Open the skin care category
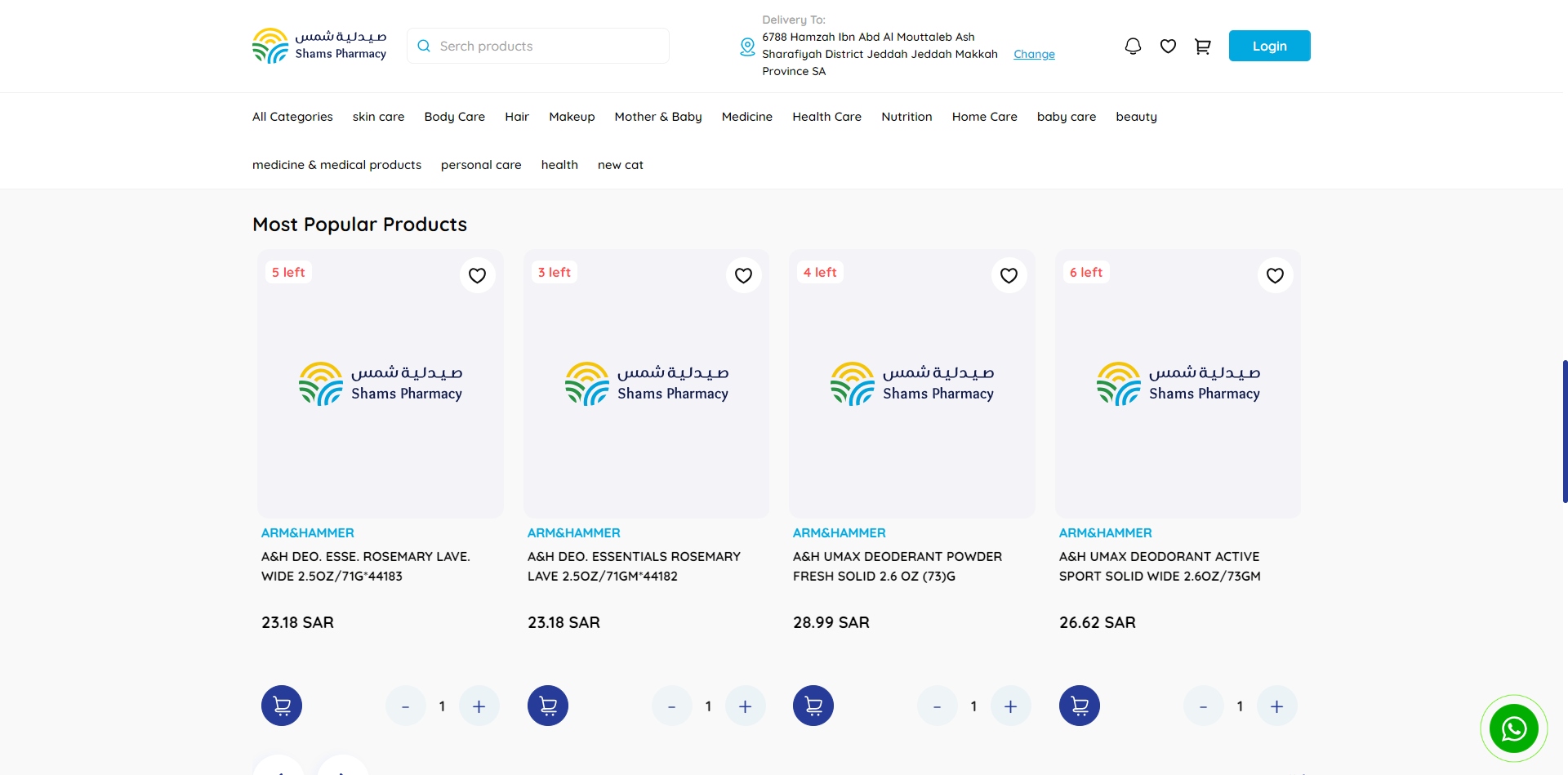The height and width of the screenshot is (775, 1568). [x=378, y=117]
